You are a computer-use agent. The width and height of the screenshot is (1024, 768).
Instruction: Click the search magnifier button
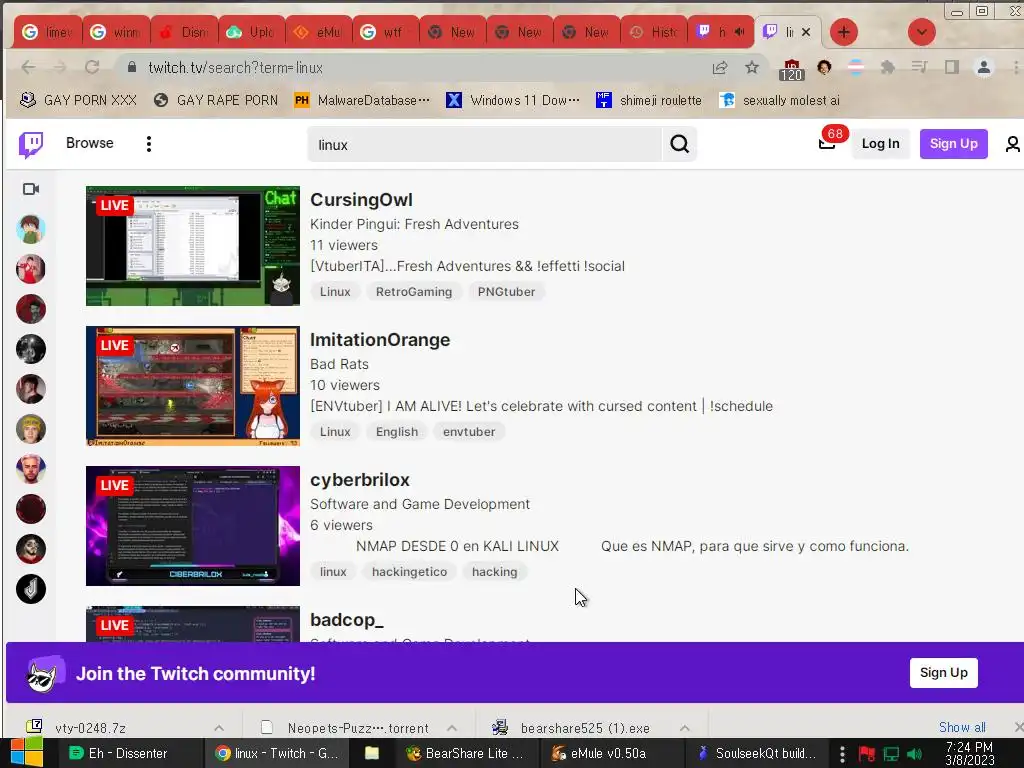tap(679, 144)
